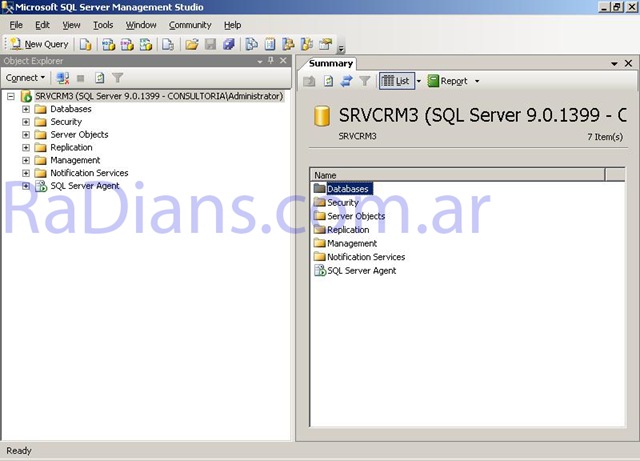
Task: Click the Save All toolbar icon
Action: pos(229,44)
